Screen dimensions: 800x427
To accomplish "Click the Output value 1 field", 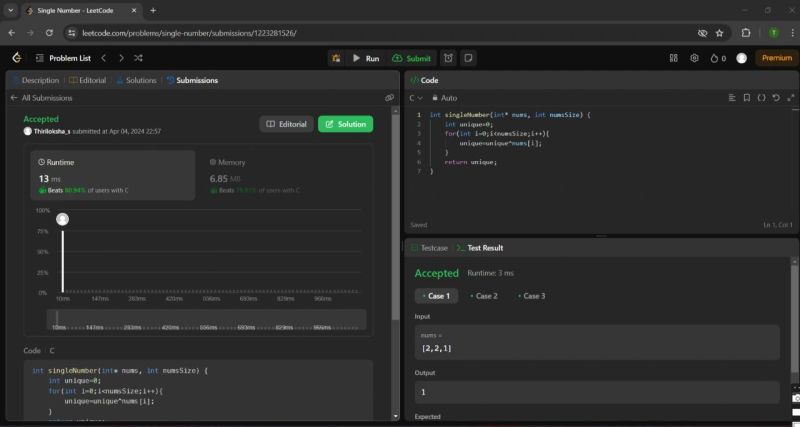I will click(x=597, y=392).
